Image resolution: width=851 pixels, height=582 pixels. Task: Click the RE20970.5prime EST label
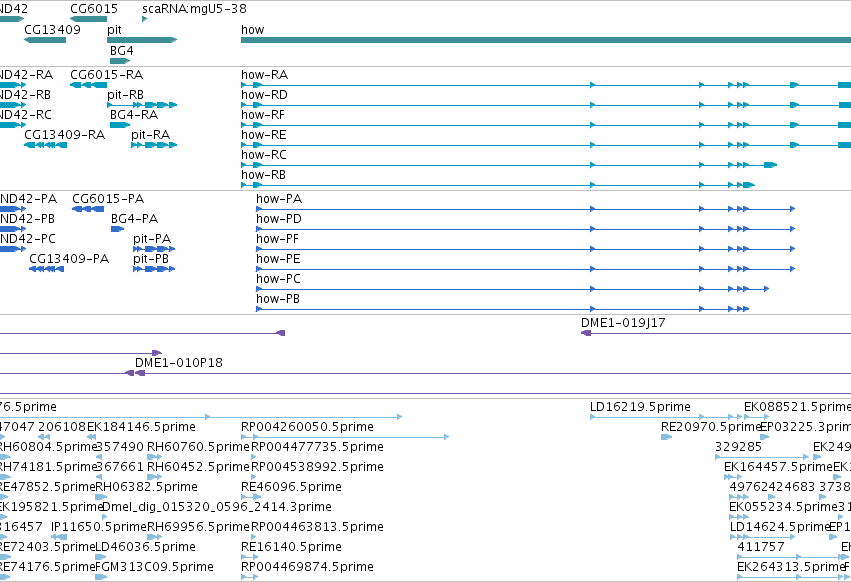711,427
